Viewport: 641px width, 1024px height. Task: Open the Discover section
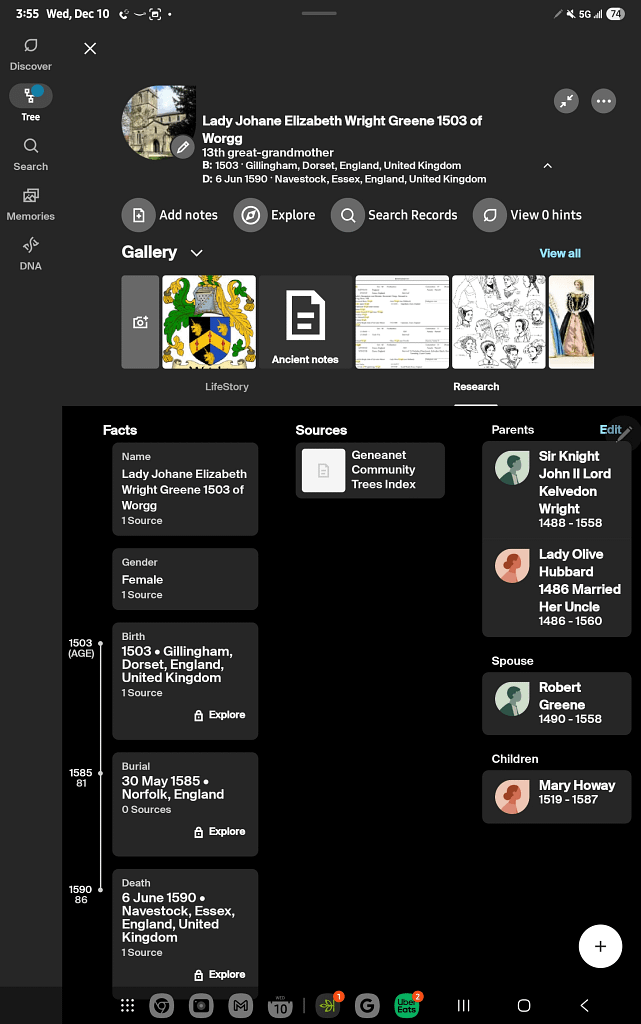31,54
